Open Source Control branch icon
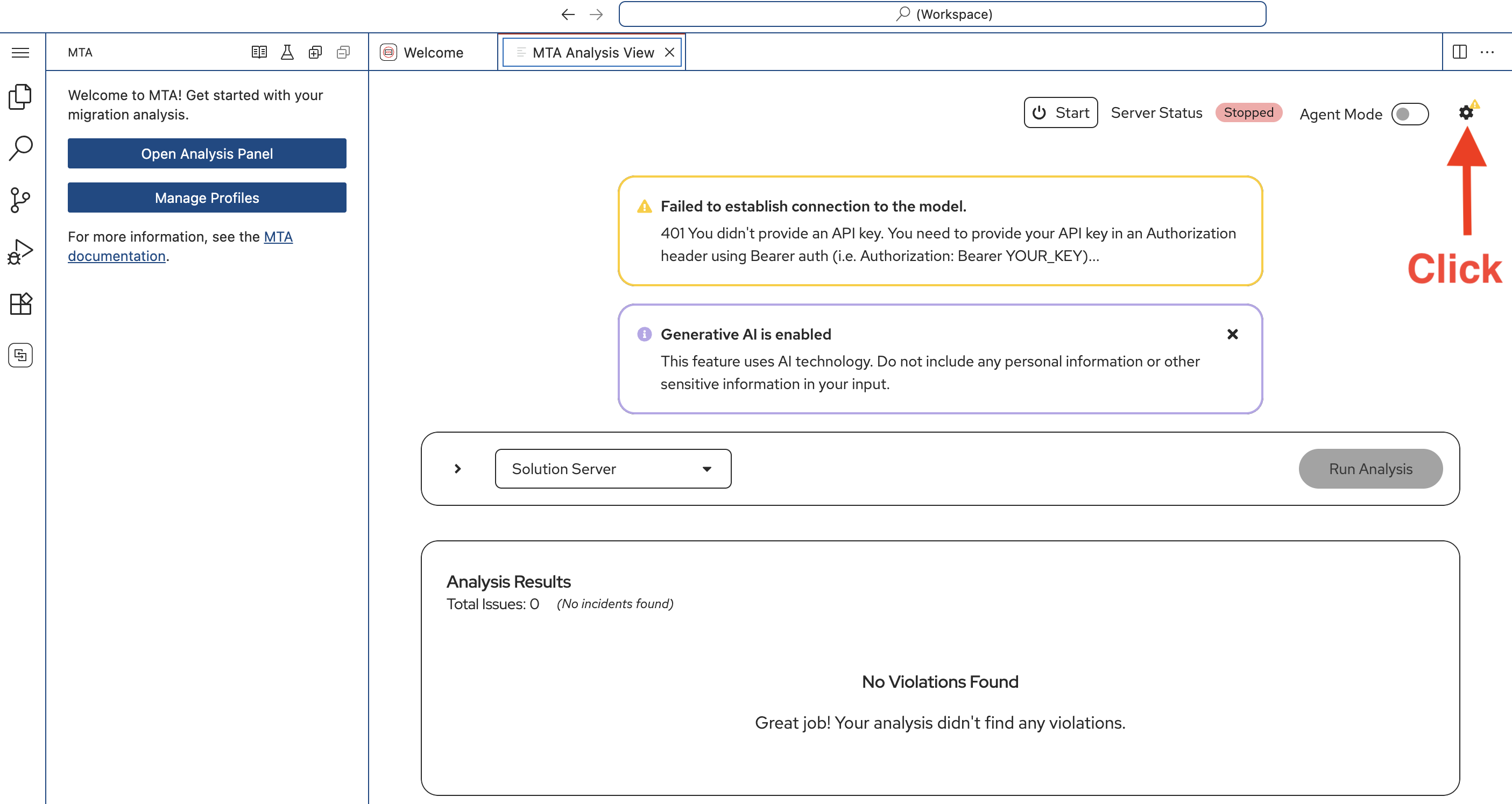The image size is (1512, 804). click(x=20, y=200)
